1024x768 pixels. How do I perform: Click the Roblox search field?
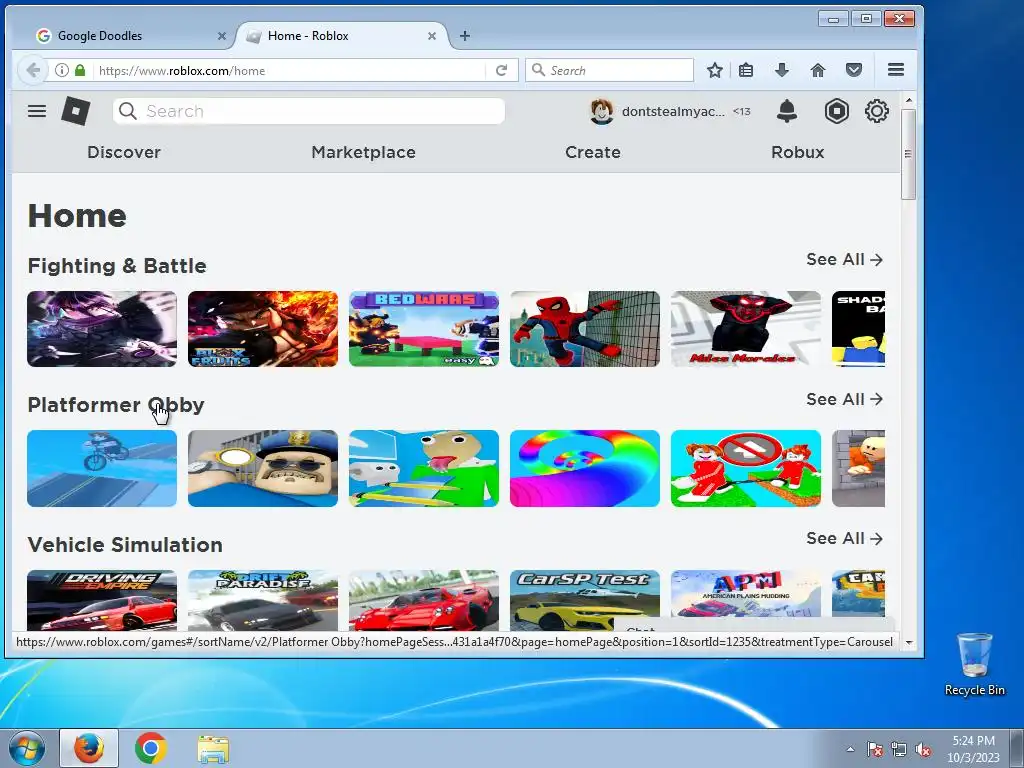point(309,111)
